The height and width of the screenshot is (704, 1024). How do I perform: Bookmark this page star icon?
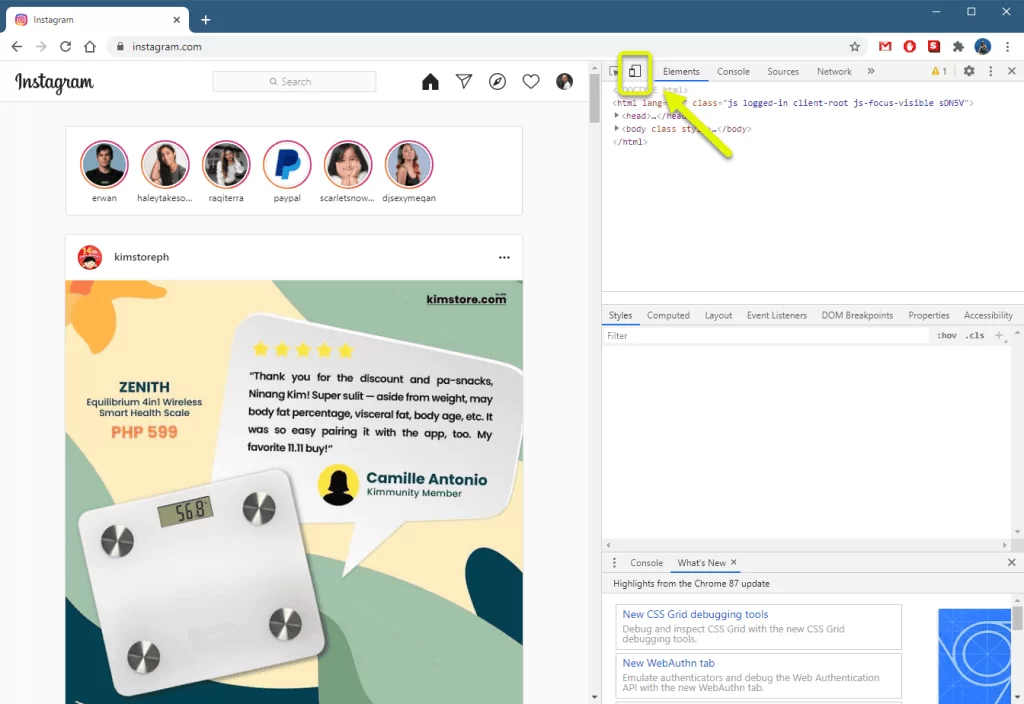[x=854, y=46]
